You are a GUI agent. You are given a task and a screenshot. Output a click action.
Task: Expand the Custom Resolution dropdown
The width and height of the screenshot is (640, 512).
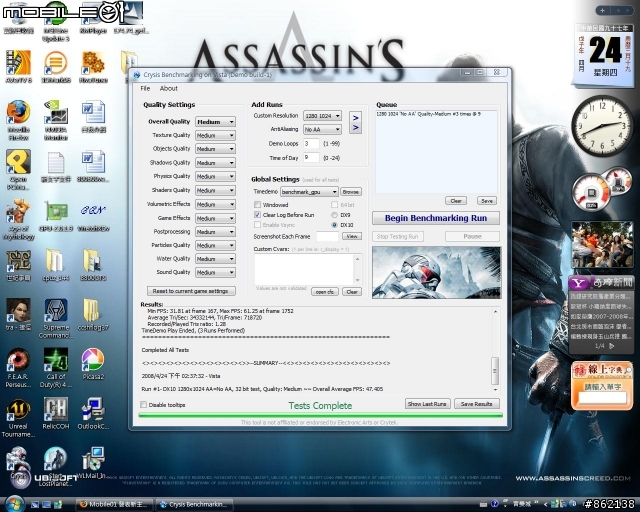[x=322, y=116]
